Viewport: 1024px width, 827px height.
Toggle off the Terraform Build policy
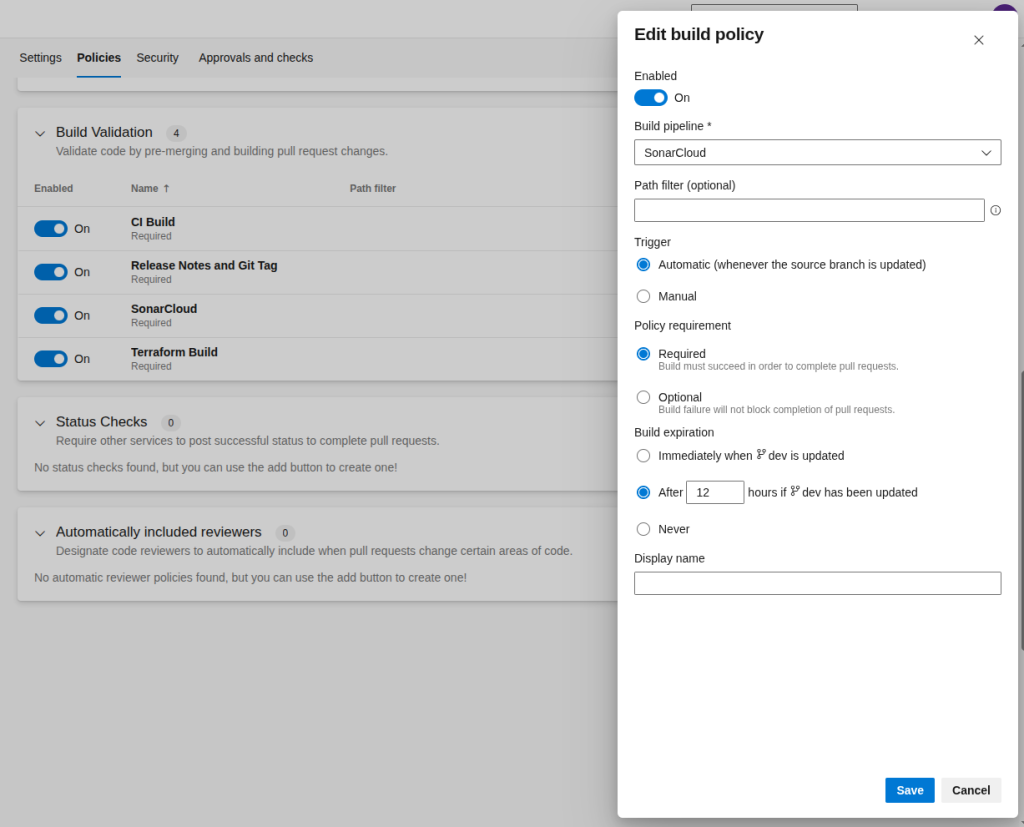51,359
